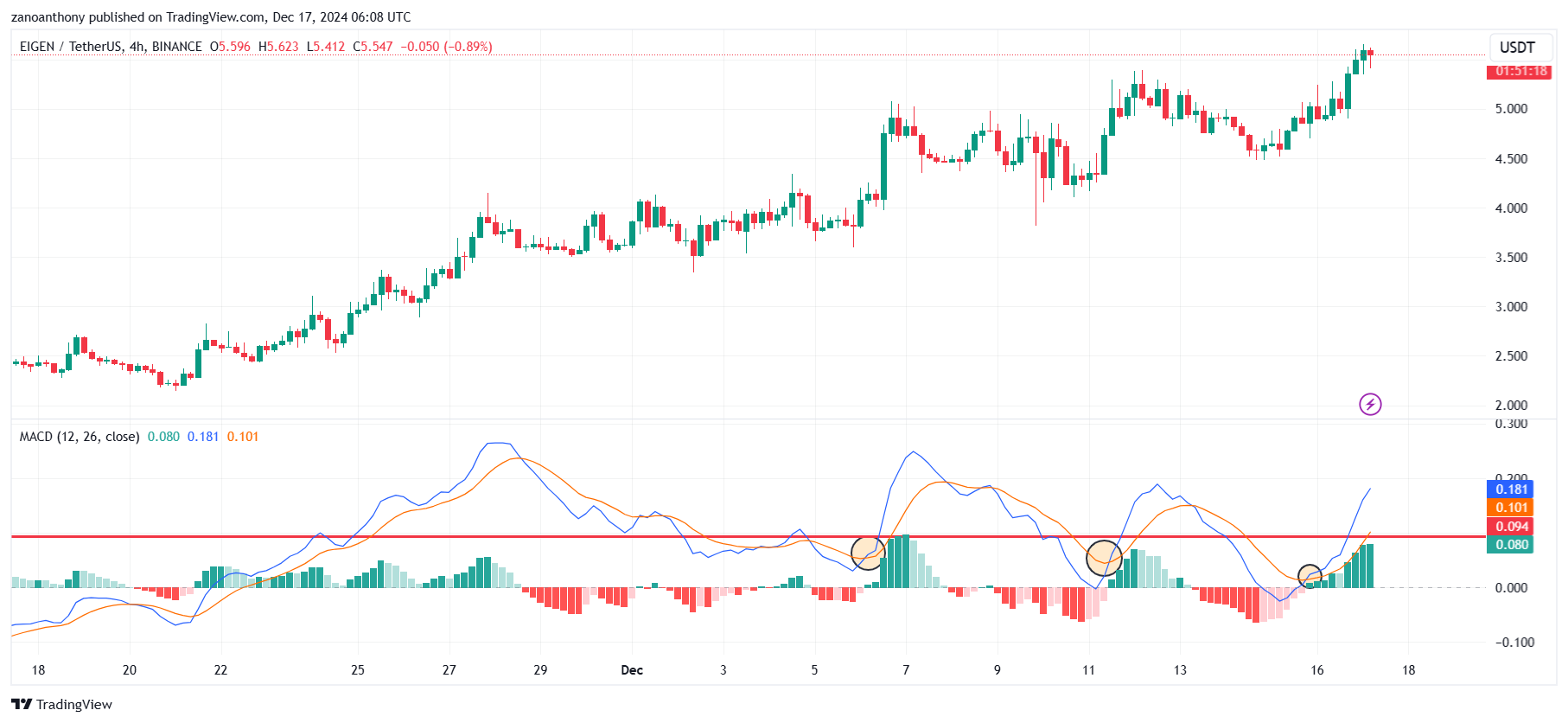
Task: Click the Dec label on time axis
Action: point(632,670)
